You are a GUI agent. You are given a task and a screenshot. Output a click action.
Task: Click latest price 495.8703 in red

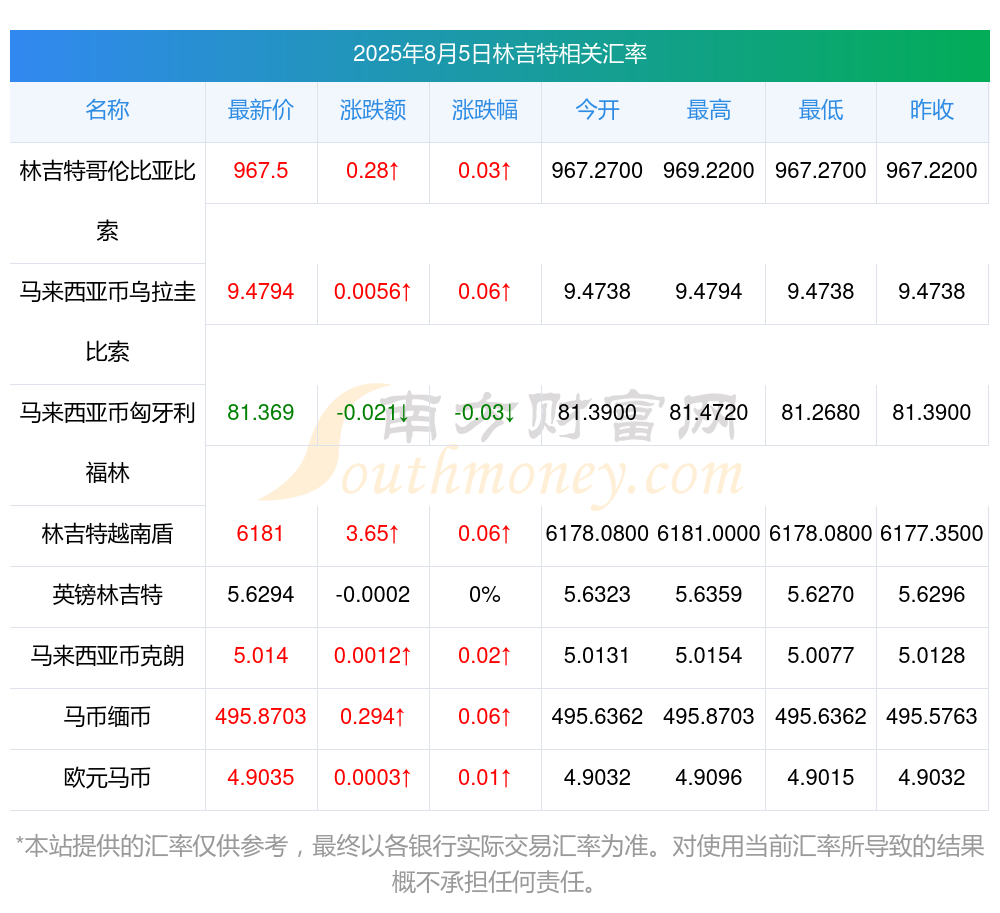tap(261, 717)
